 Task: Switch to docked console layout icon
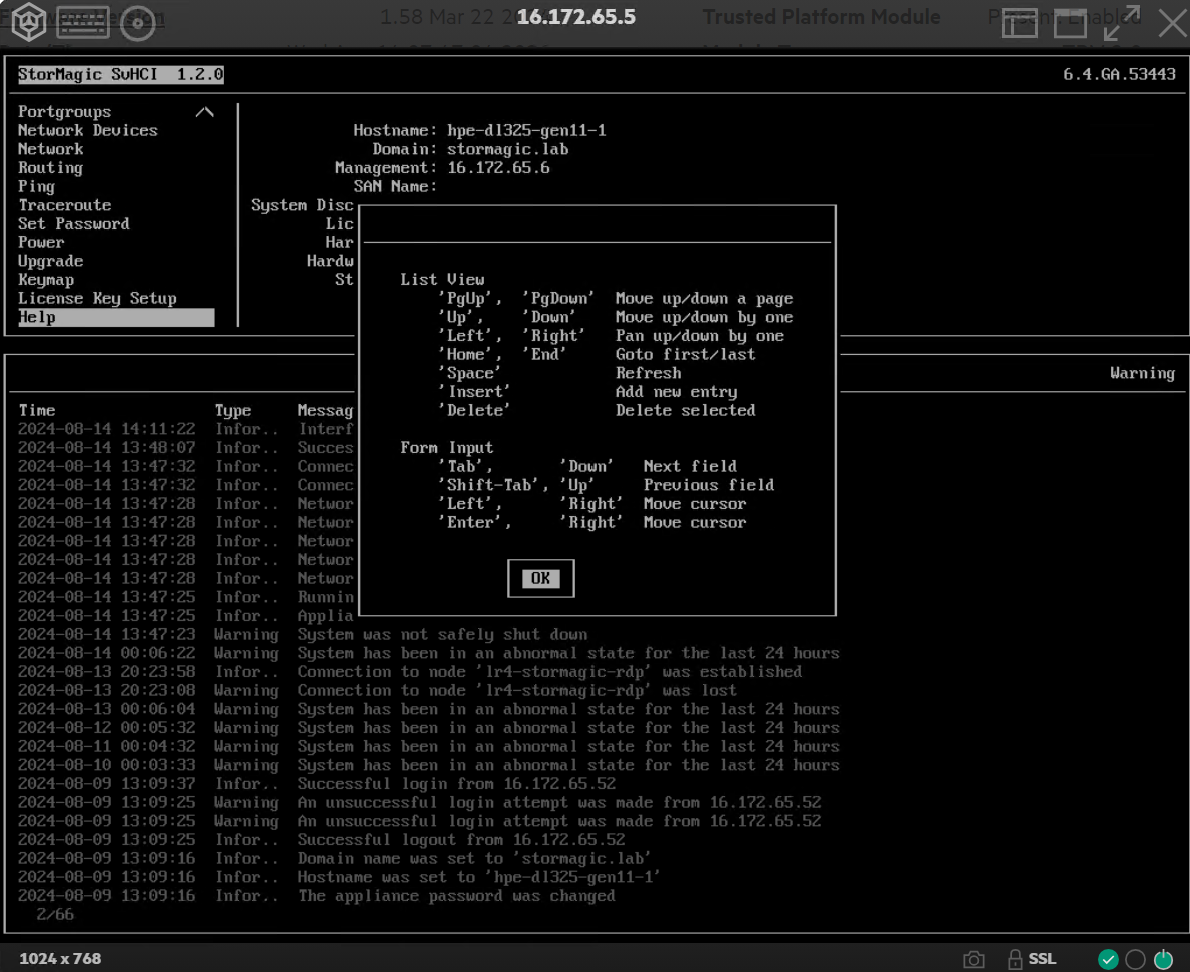tap(1019, 24)
